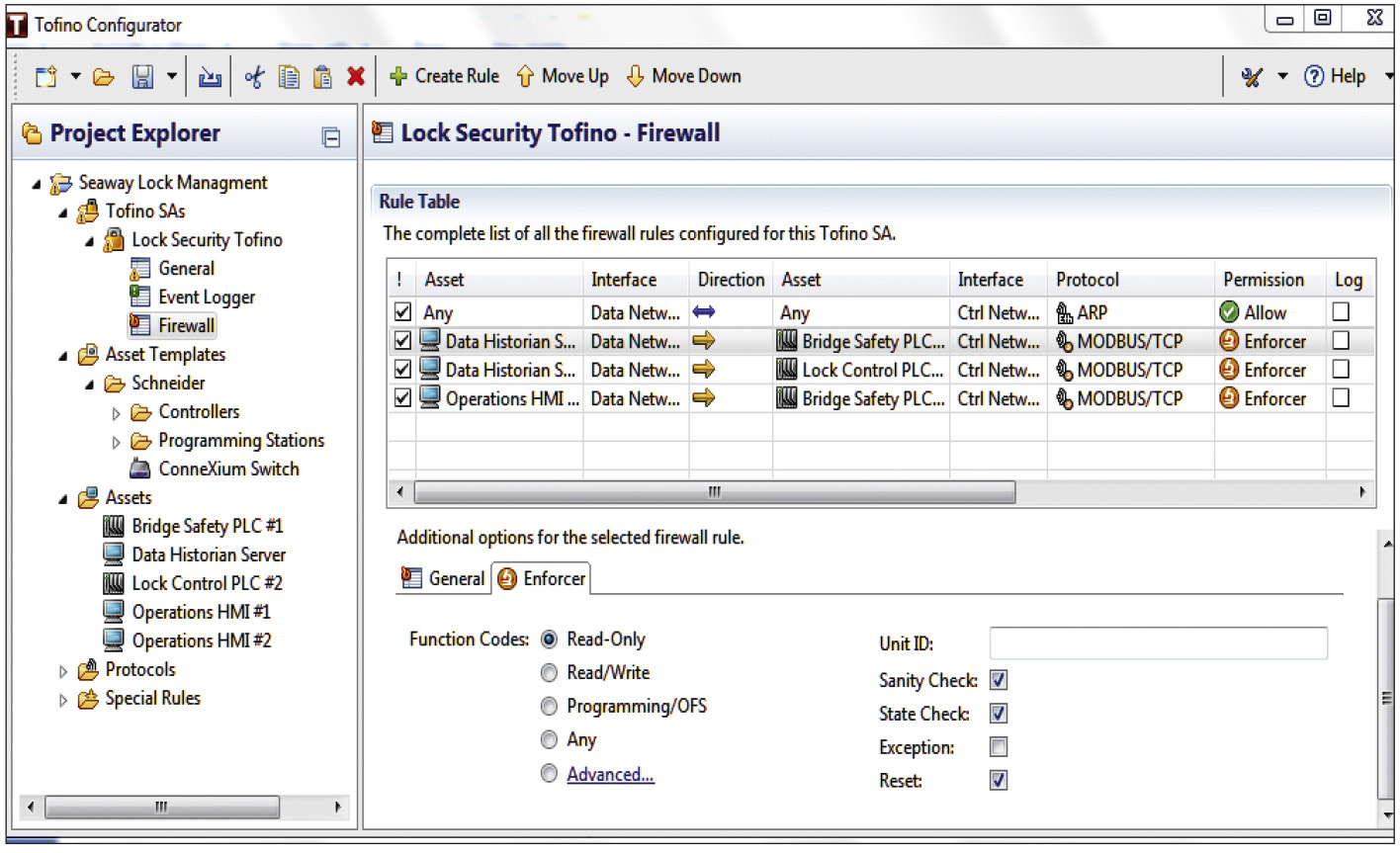
Task: Select the Firewall tree item
Action: [x=172, y=325]
